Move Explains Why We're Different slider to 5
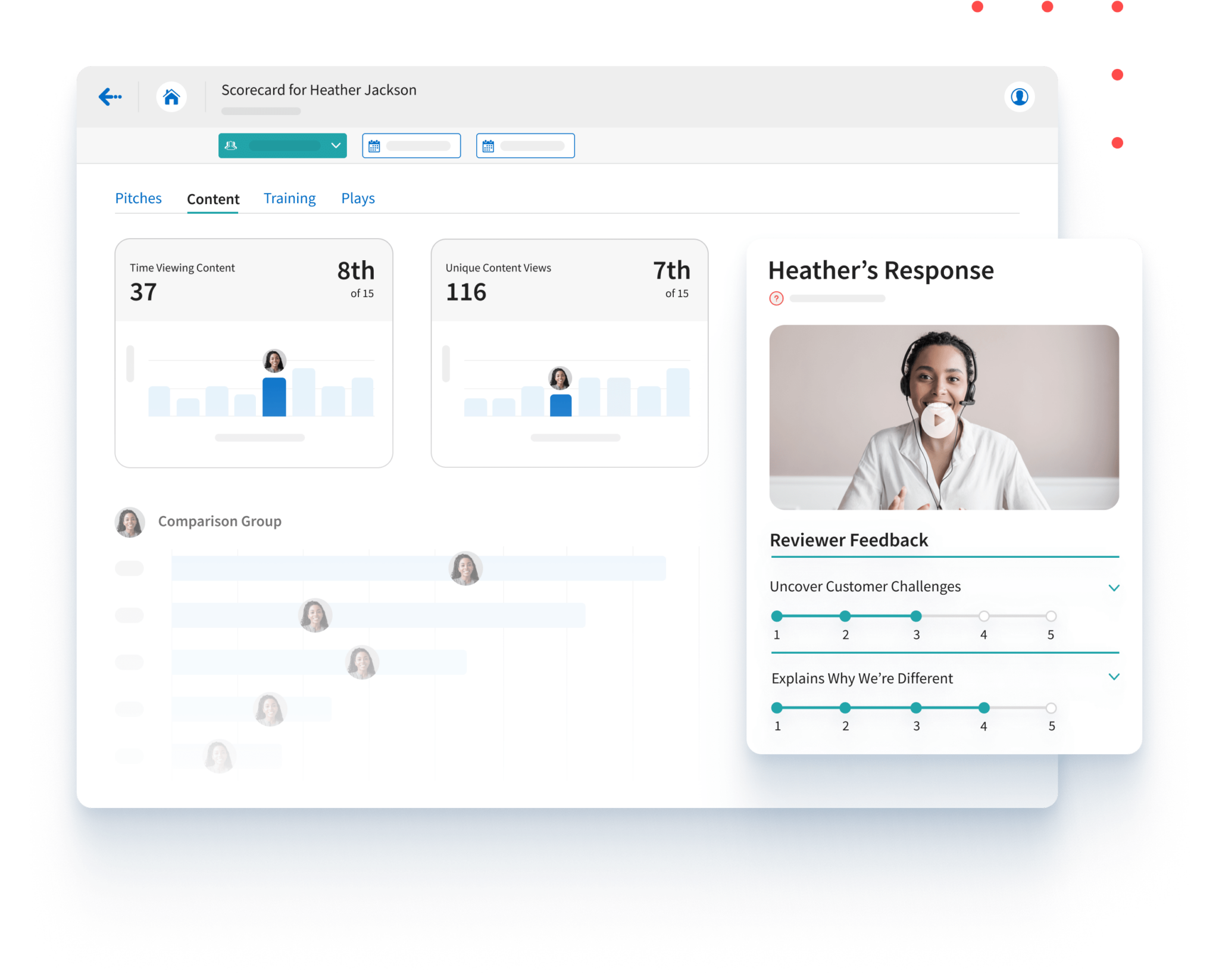 coord(1051,708)
